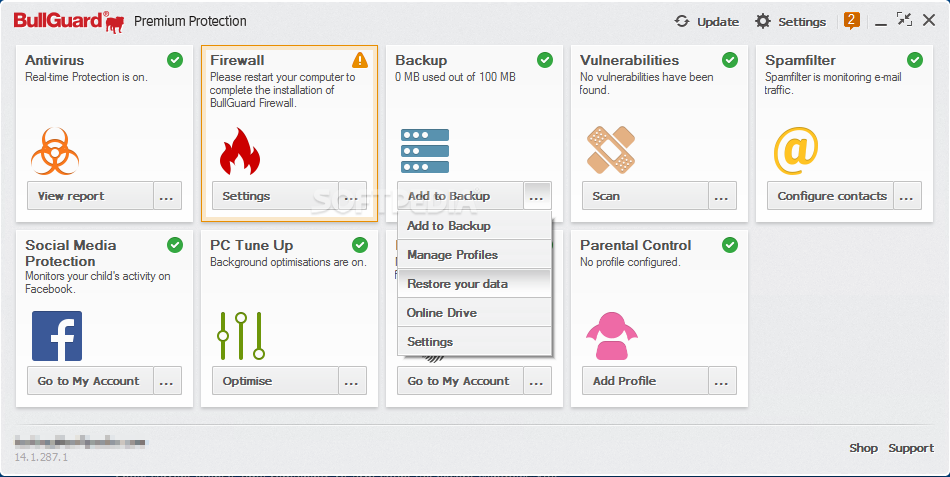
Task: Choose Settings in the Backup menu
Action: (x=474, y=341)
